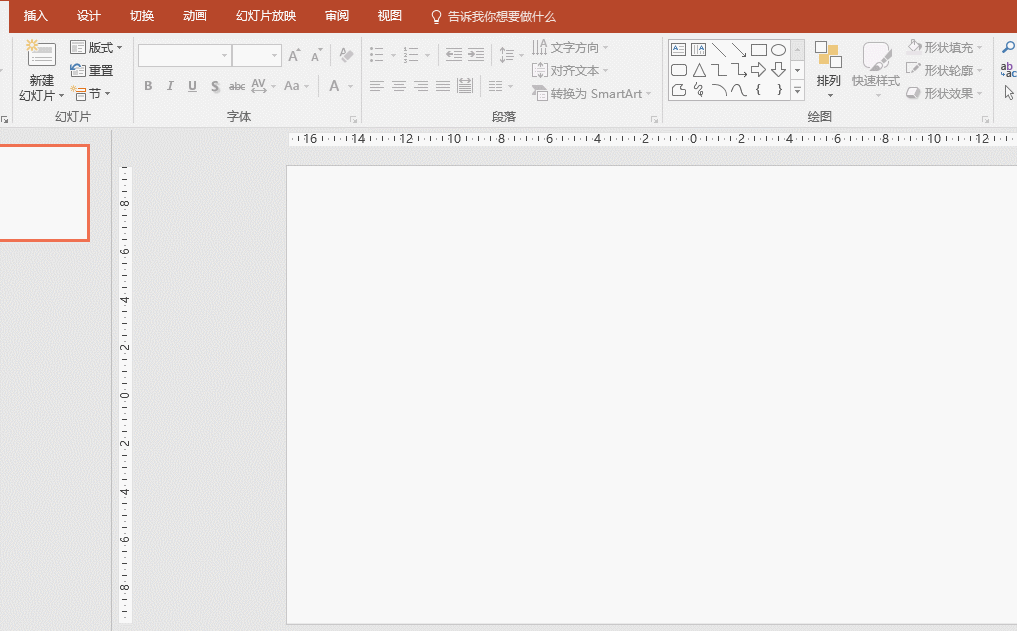This screenshot has height=631, width=1017.
Task: Toggle underline formatting
Action: (x=192, y=86)
